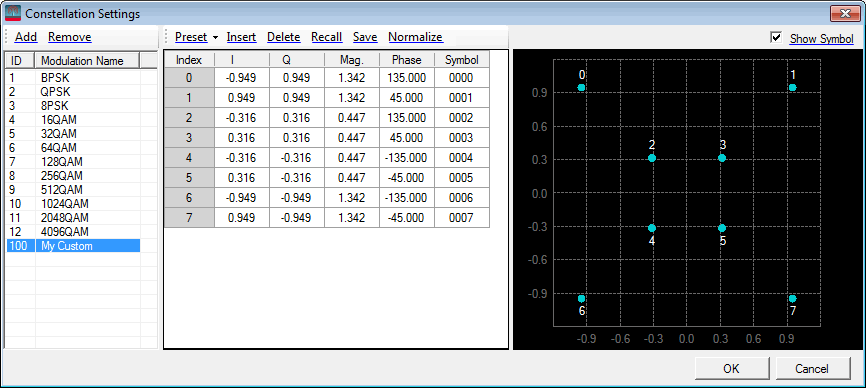Select 64QAM in the modulation list
866x388 pixels.
[x=73, y=147]
